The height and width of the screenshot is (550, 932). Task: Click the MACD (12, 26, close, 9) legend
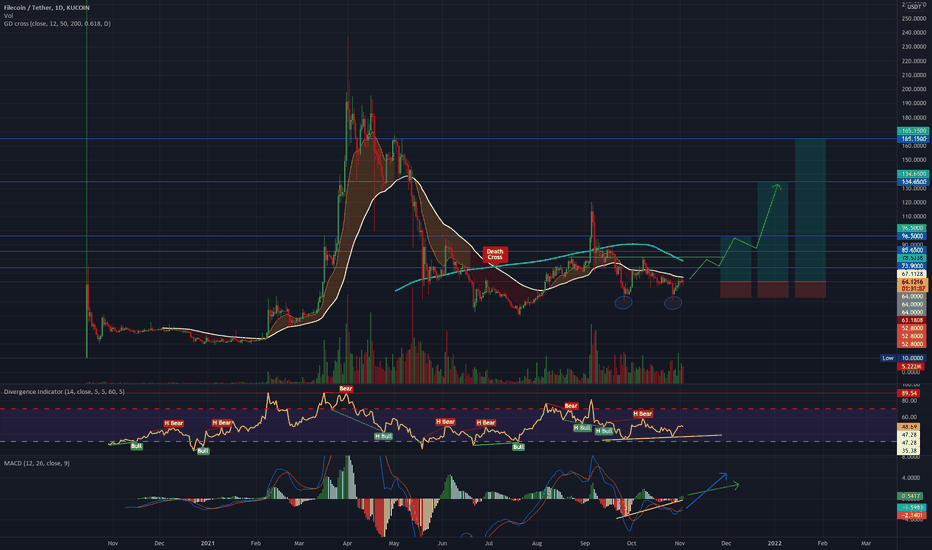pos(37,463)
